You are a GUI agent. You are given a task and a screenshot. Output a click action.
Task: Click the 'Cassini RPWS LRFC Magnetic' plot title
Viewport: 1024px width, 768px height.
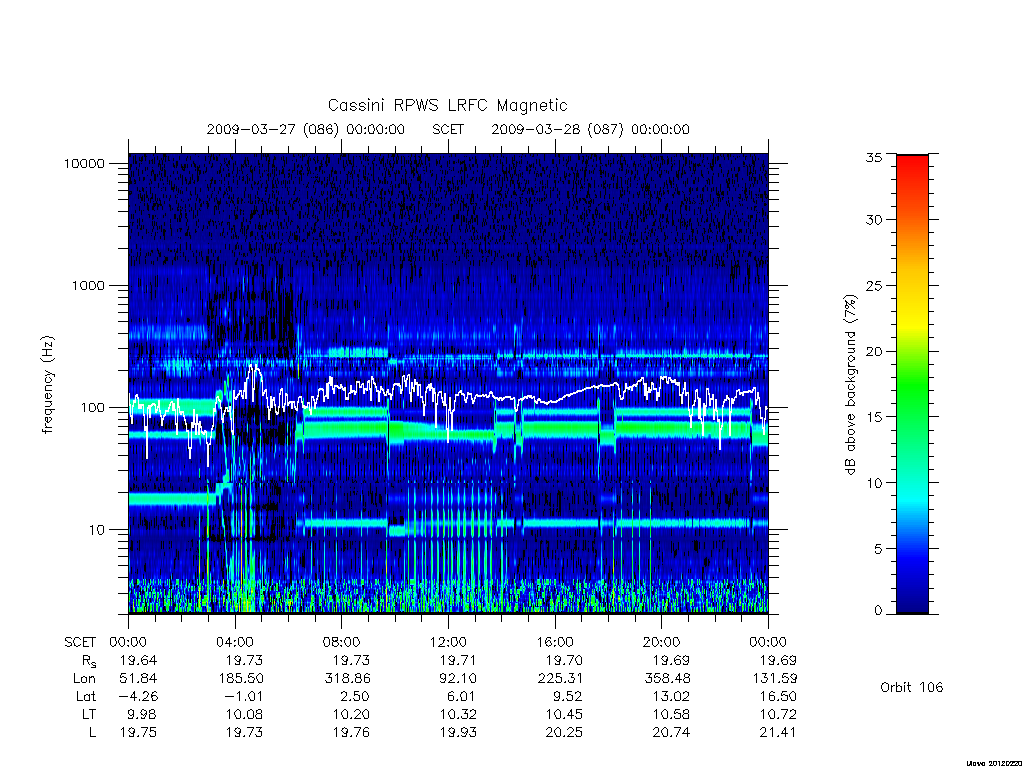click(447, 105)
